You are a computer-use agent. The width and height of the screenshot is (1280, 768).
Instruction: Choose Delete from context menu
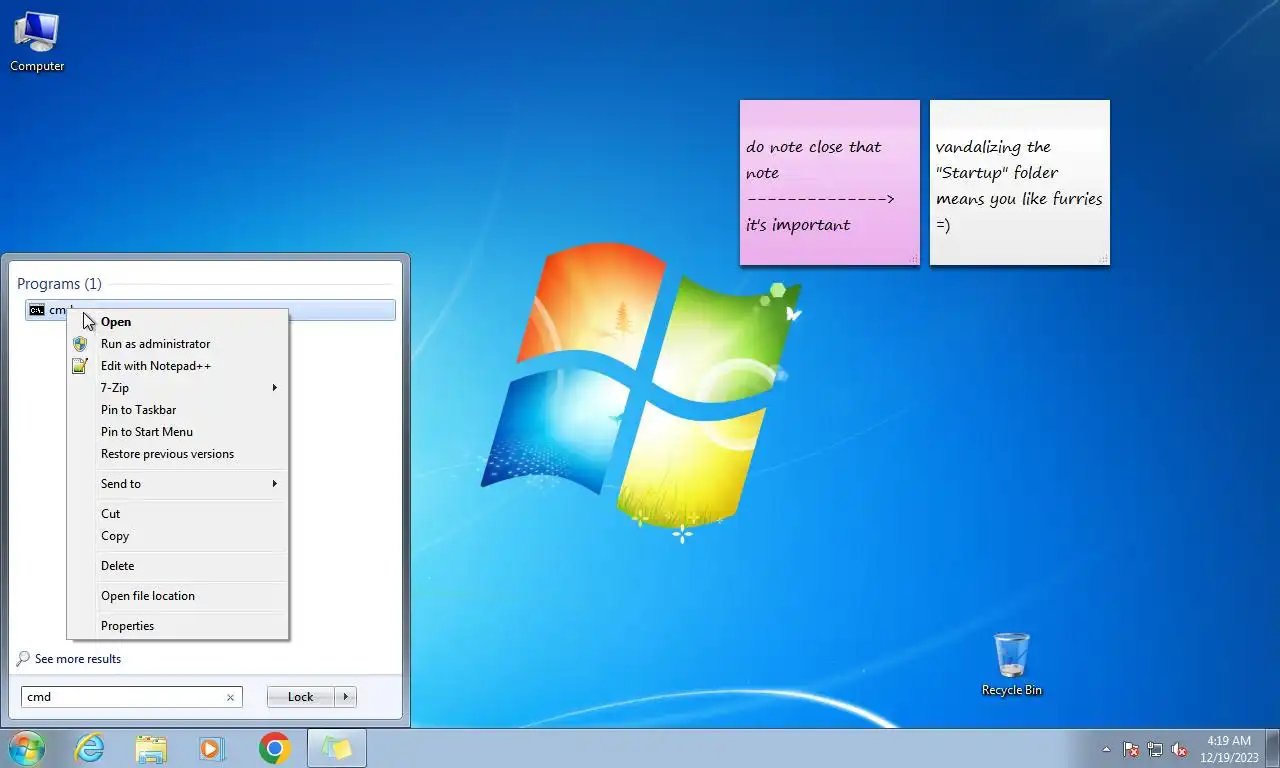click(177, 566)
